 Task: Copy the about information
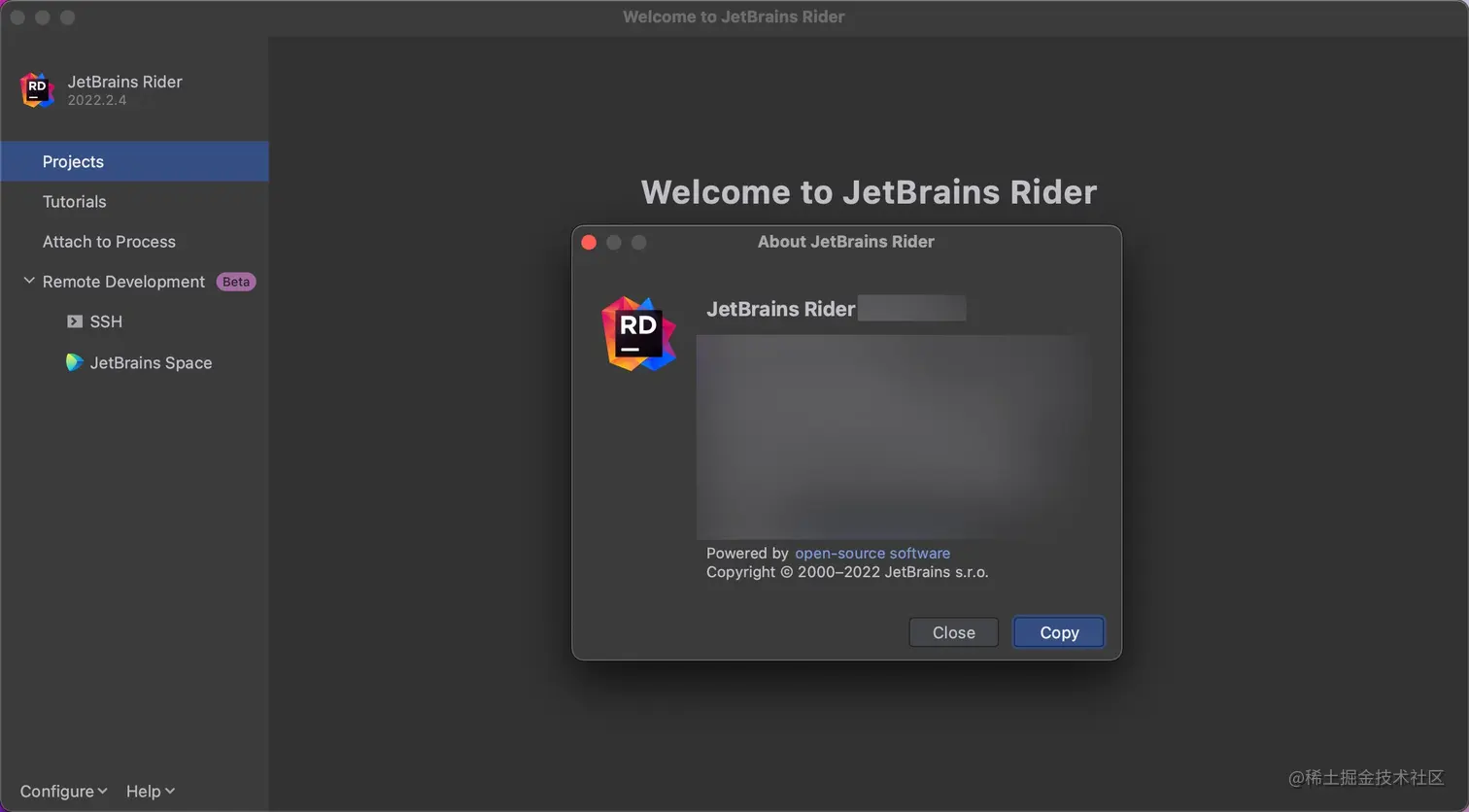1059,632
